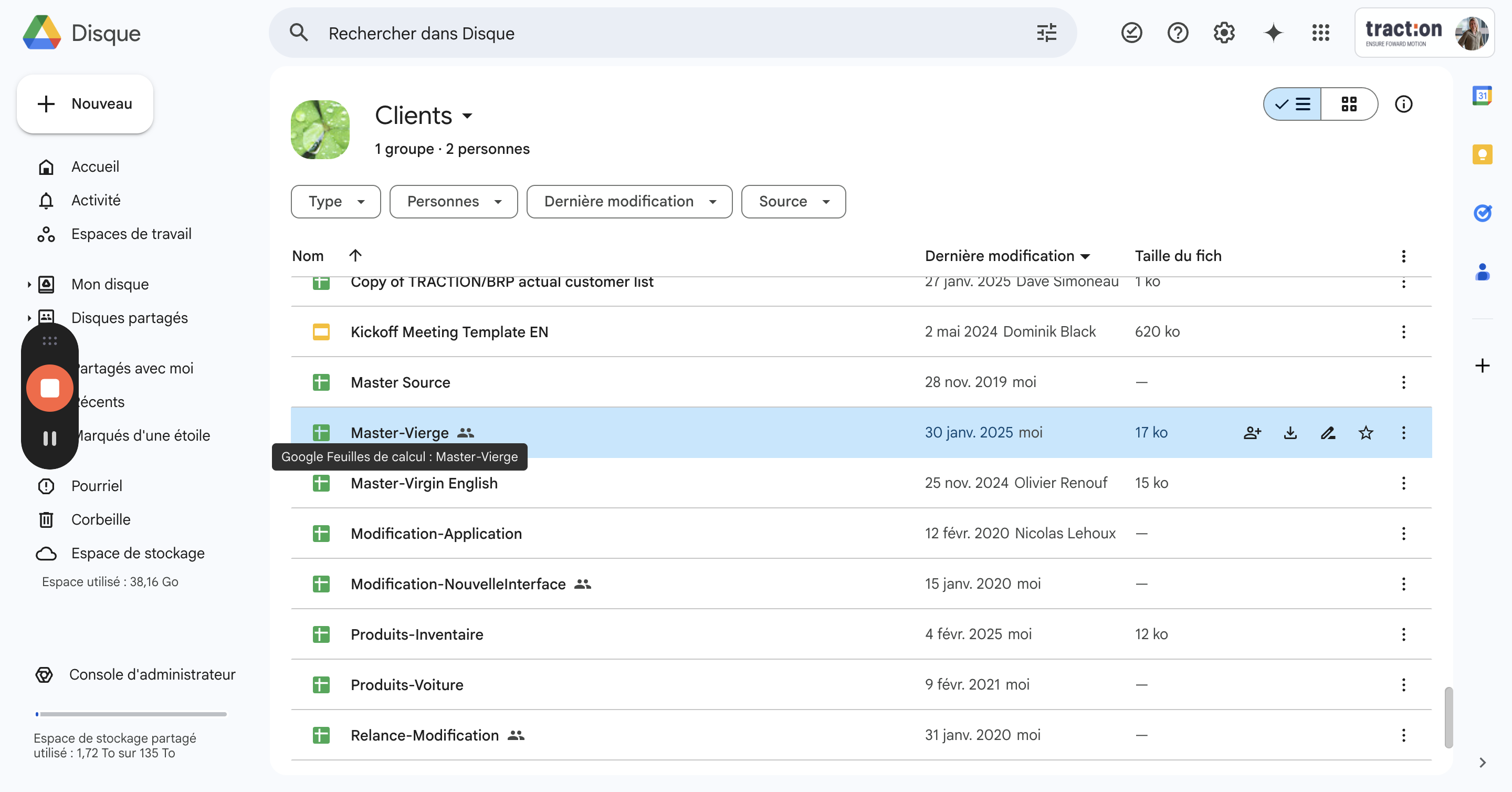Open Google Tasks side panel icon

click(1482, 213)
